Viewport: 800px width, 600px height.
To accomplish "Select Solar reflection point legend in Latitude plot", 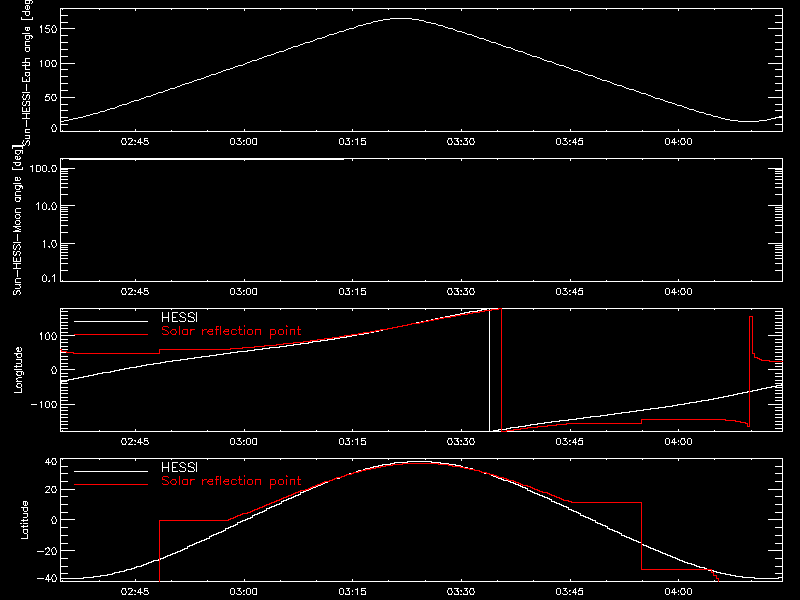I will click(x=231, y=481).
